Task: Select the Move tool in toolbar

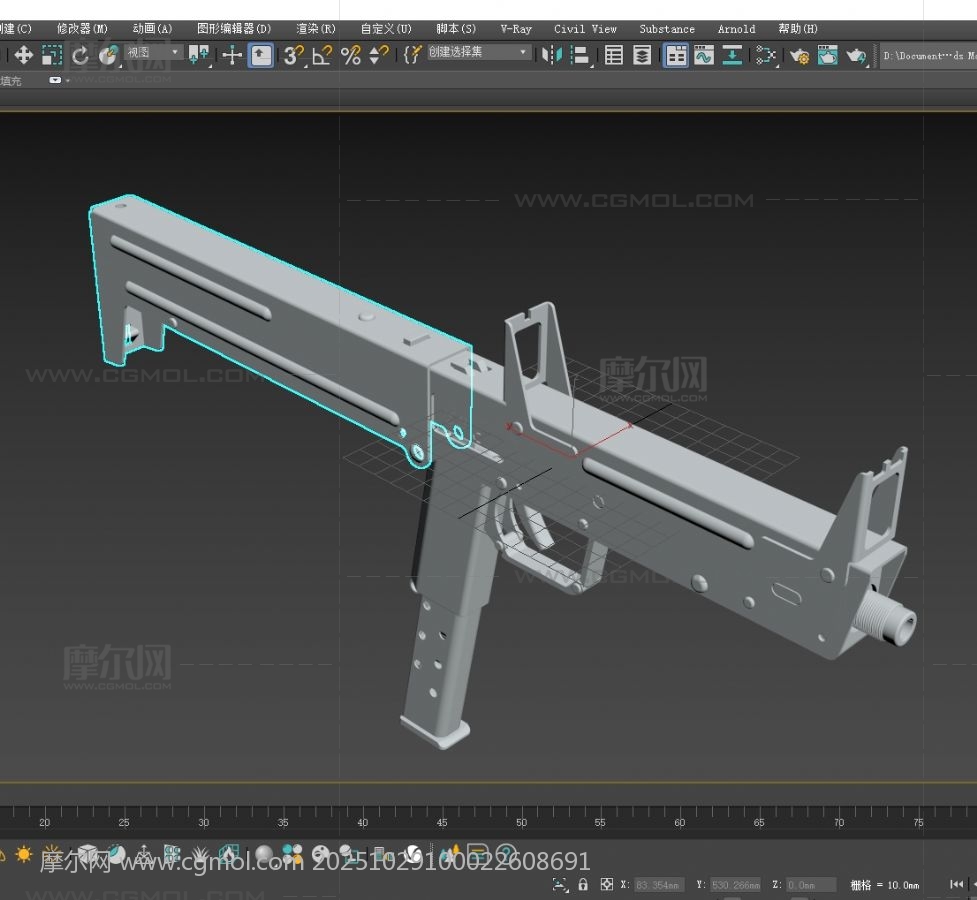Action: pos(23,56)
